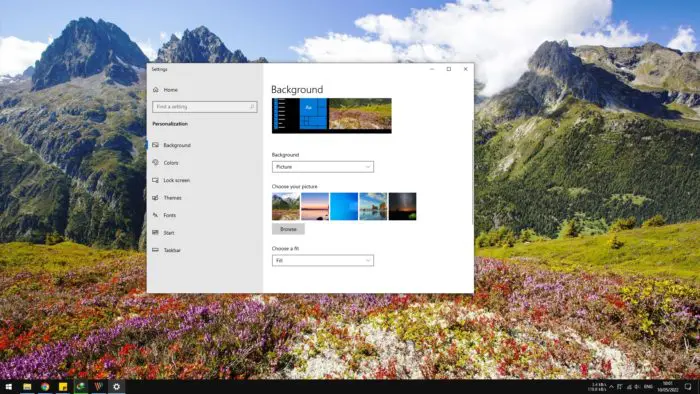Open File Explorer from the taskbar
The height and width of the screenshot is (394, 700).
27,387
